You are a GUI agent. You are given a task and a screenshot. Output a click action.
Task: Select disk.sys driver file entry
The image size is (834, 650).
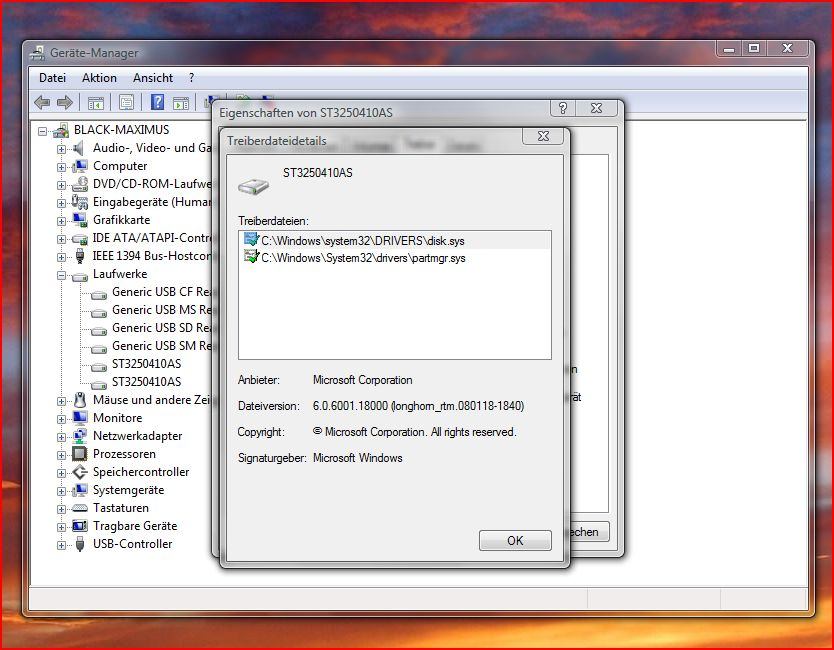click(395, 240)
